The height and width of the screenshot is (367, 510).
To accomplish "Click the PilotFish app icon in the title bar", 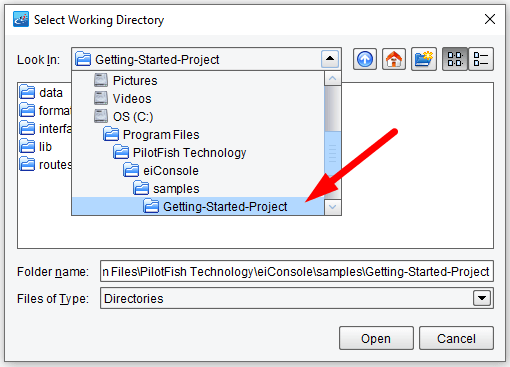I will pyautogui.click(x=21, y=19).
